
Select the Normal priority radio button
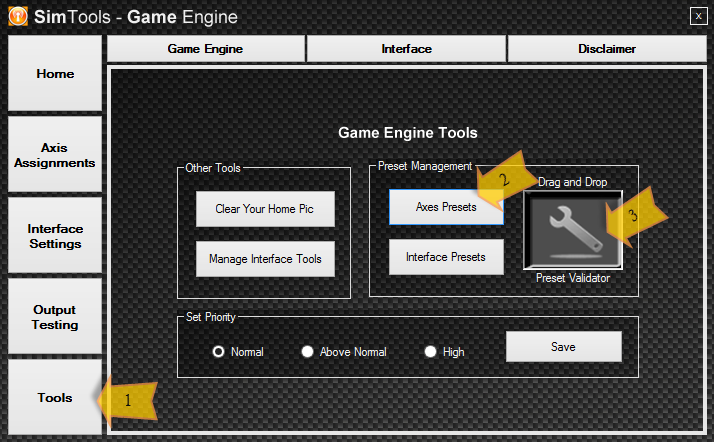pos(219,352)
